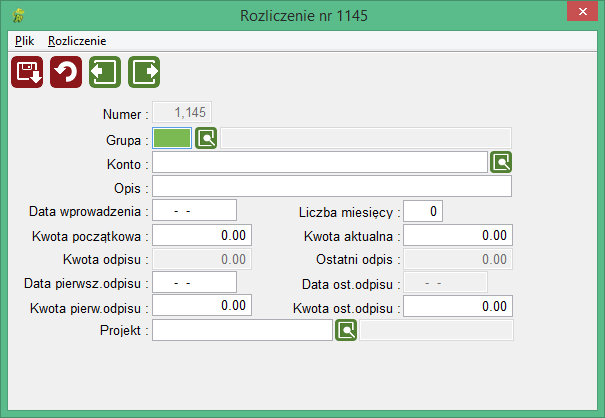This screenshot has width=605, height=418.
Task: Open the Konto lookup search icon
Action: tap(501, 162)
